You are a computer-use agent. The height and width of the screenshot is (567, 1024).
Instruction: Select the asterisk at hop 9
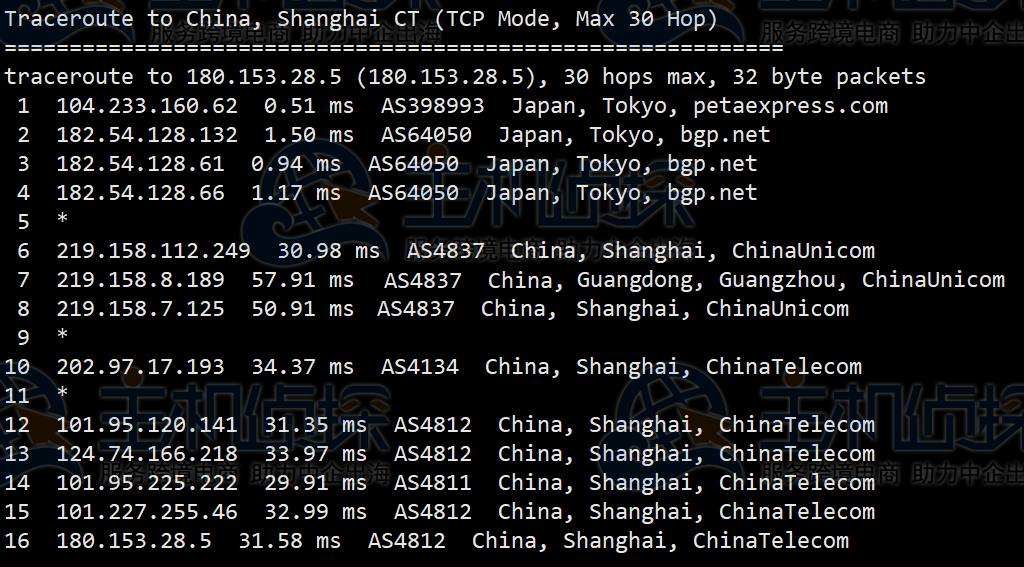[63, 335]
